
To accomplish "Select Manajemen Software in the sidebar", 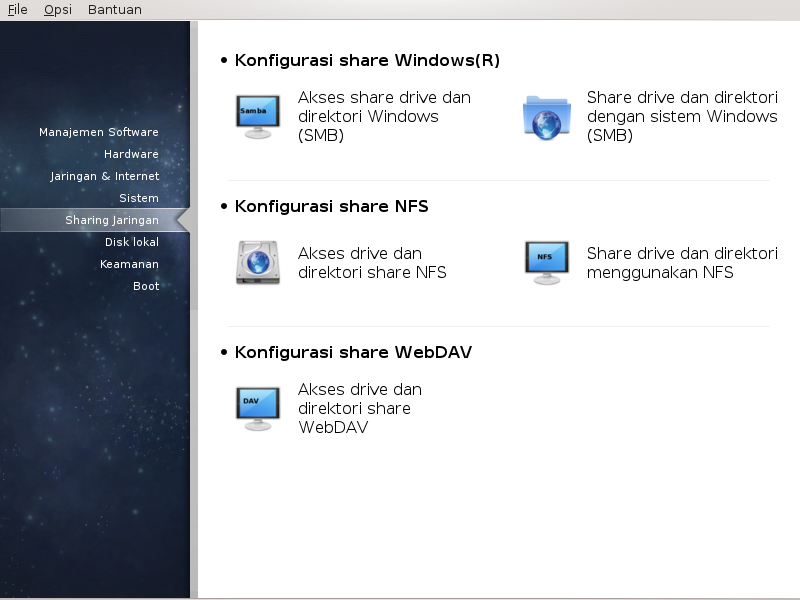I will tap(99, 132).
